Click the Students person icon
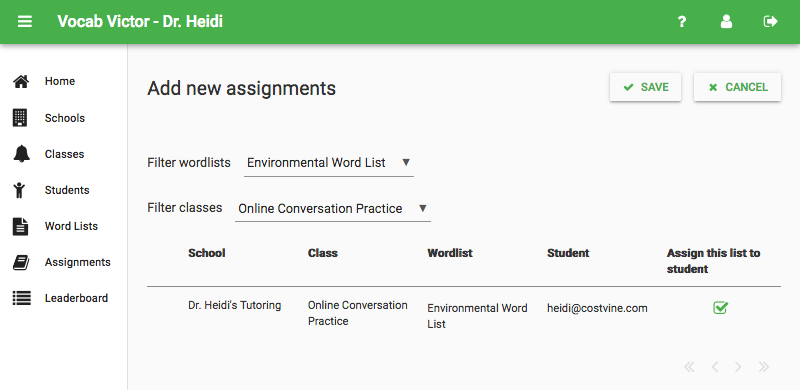The height and width of the screenshot is (390, 800). click(20, 190)
